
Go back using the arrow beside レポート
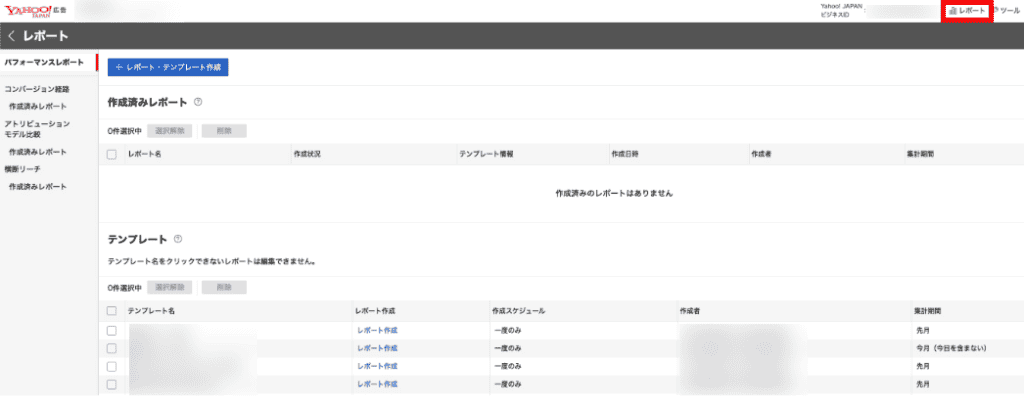click(x=11, y=35)
